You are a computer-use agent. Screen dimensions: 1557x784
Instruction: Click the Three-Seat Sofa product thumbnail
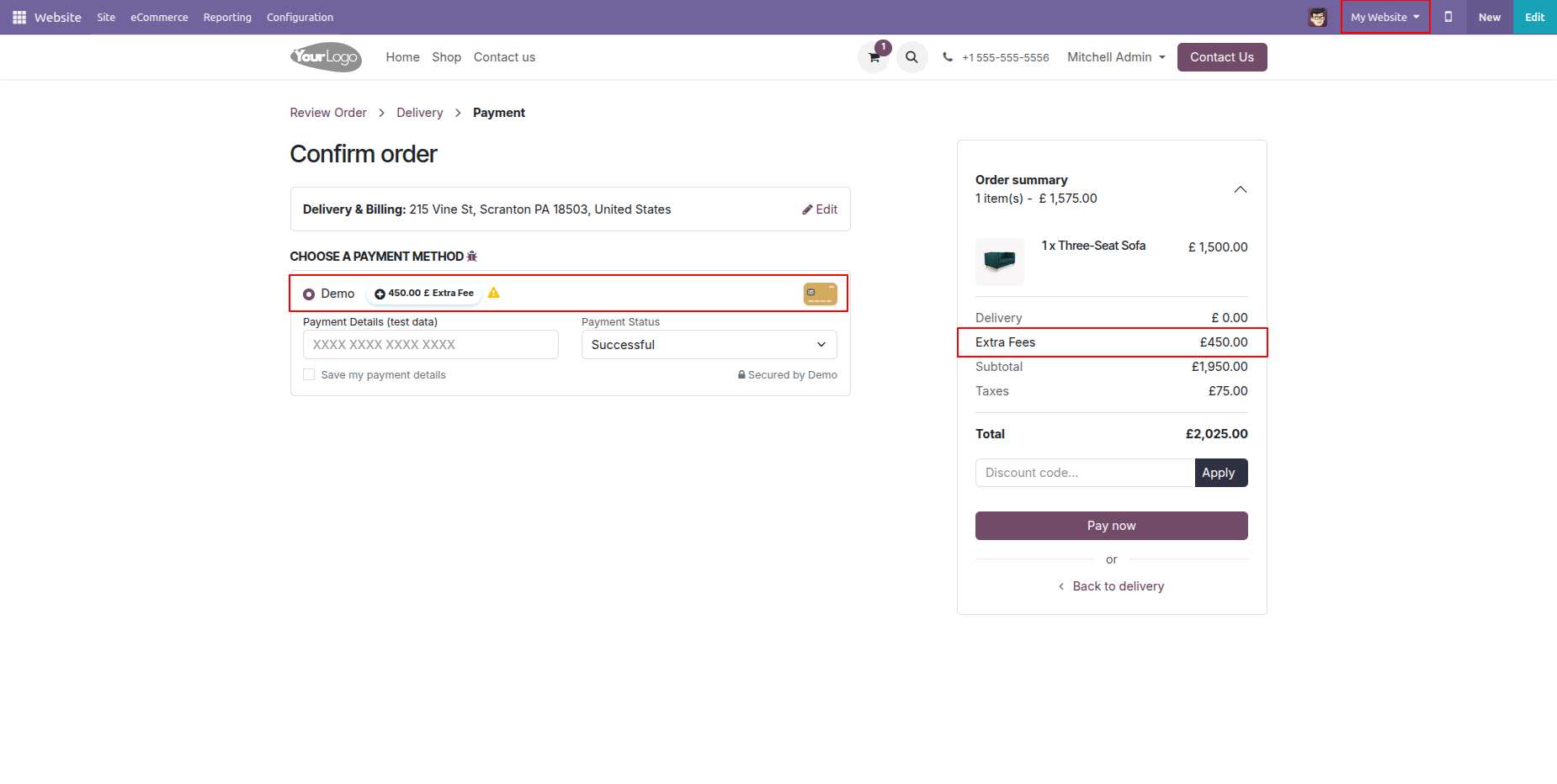click(999, 262)
